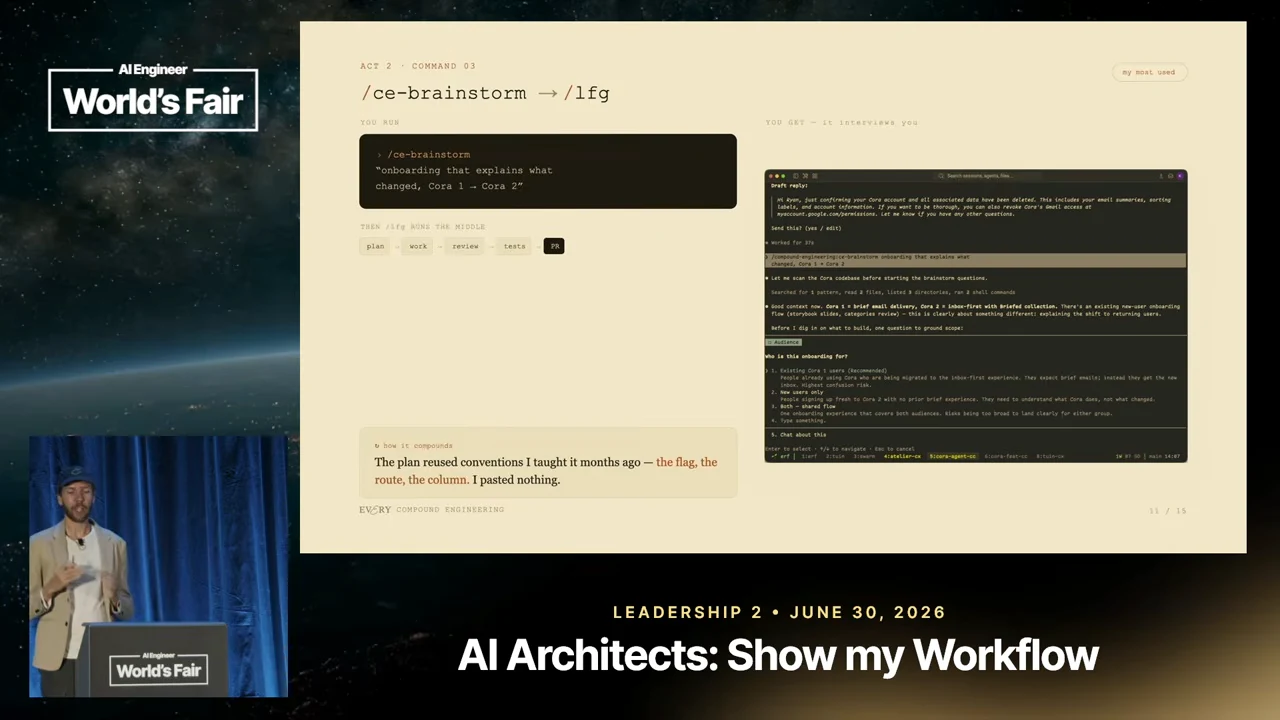Click the 'YOU GET — it interviews you' label
Viewport: 1280px width, 720px height.
click(841, 123)
